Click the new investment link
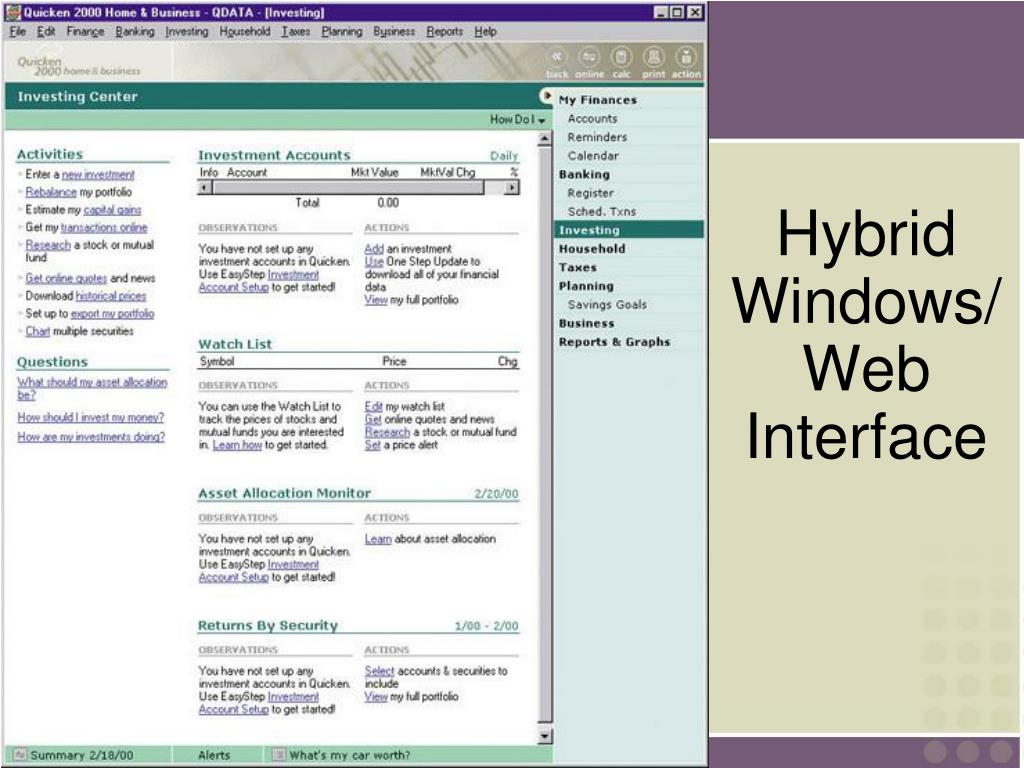1024x768 pixels. pyautogui.click(x=98, y=175)
